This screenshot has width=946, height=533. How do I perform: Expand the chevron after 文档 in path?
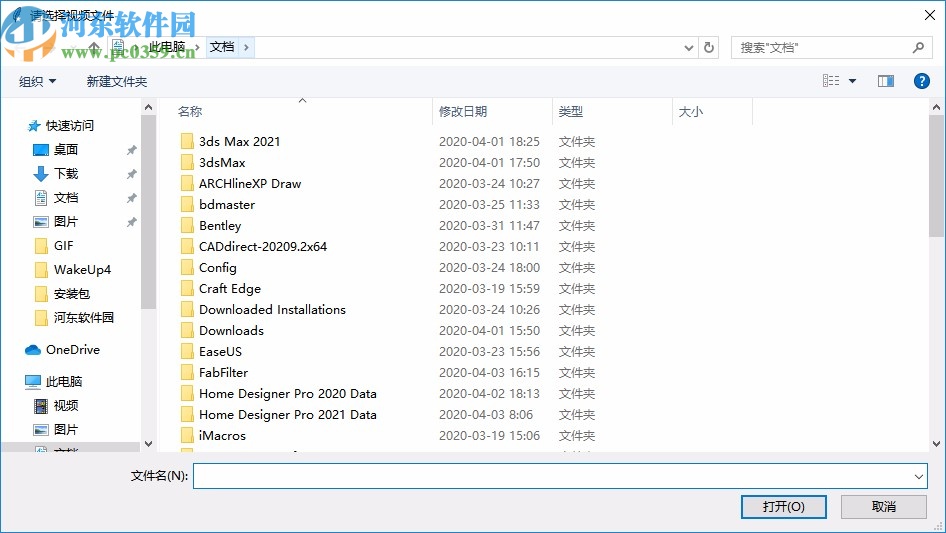[x=246, y=47]
